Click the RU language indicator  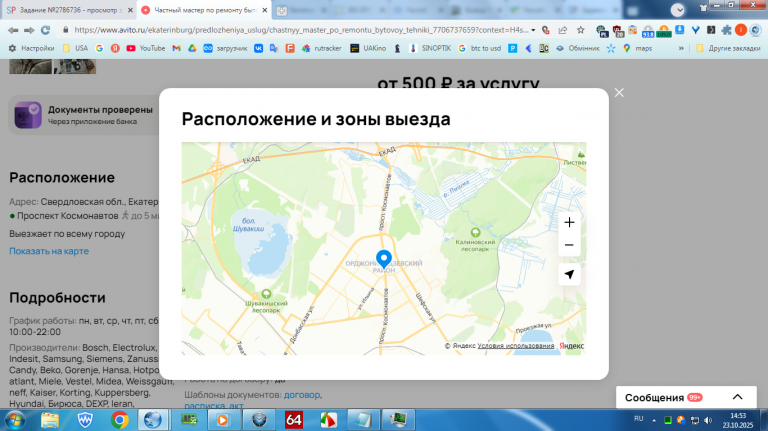coord(638,419)
